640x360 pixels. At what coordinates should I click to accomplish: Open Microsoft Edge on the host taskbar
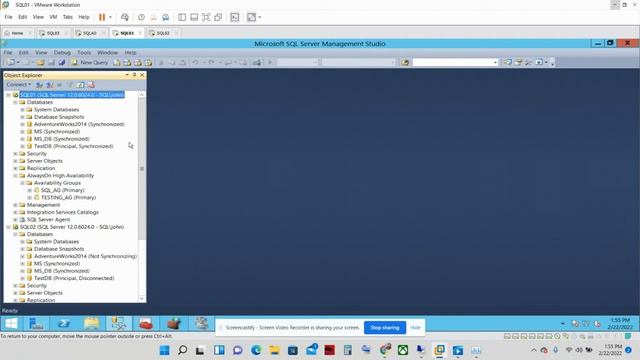tap(256, 350)
